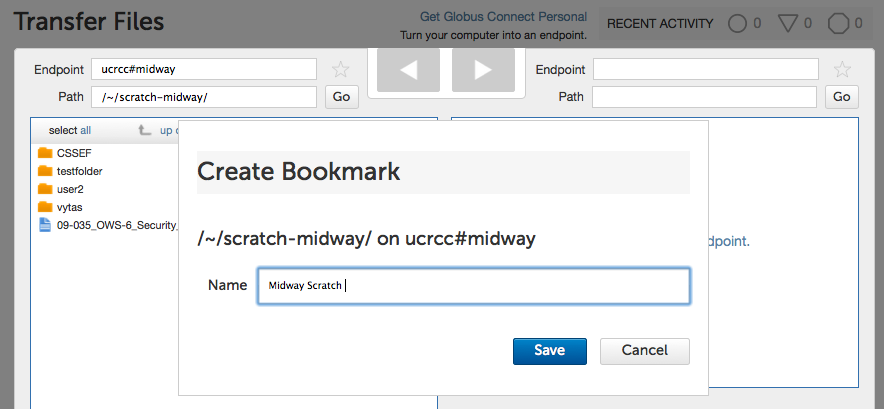Viewport: 884px width, 409px height.
Task: Click Go beside the empty right path
Action: 842,97
